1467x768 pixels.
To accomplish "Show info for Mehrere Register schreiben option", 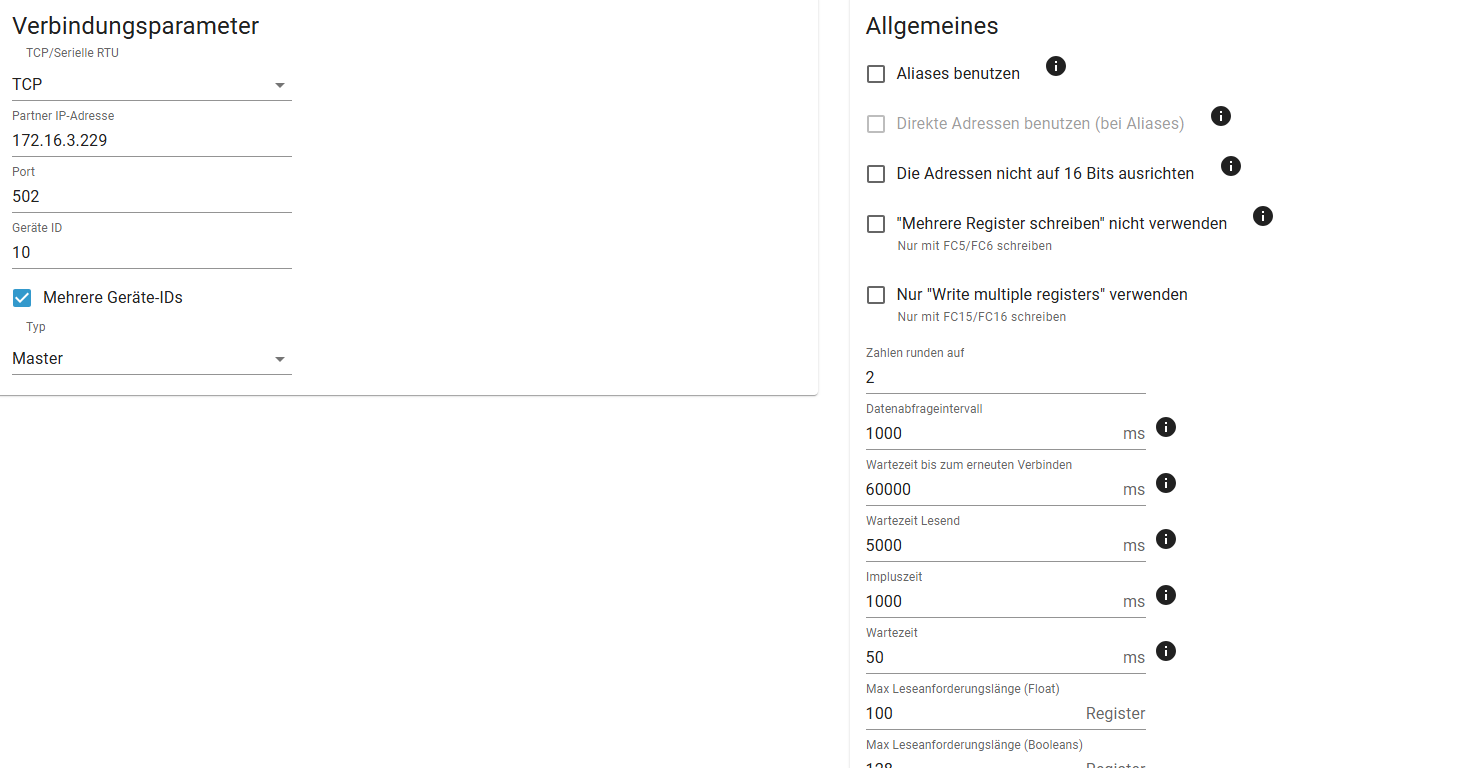I will click(1263, 216).
